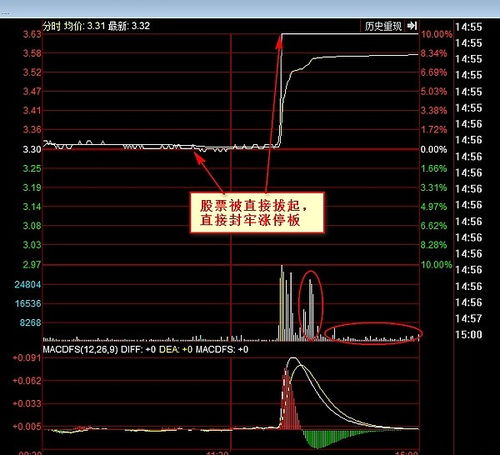The height and width of the screenshot is (455, 500).
Task: Select the 3.36 price axis label
Action: coord(32,129)
